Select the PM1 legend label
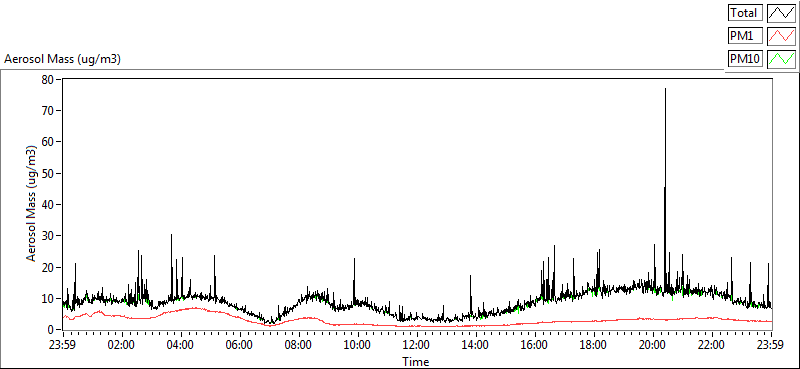The image size is (800, 369). (x=745, y=36)
